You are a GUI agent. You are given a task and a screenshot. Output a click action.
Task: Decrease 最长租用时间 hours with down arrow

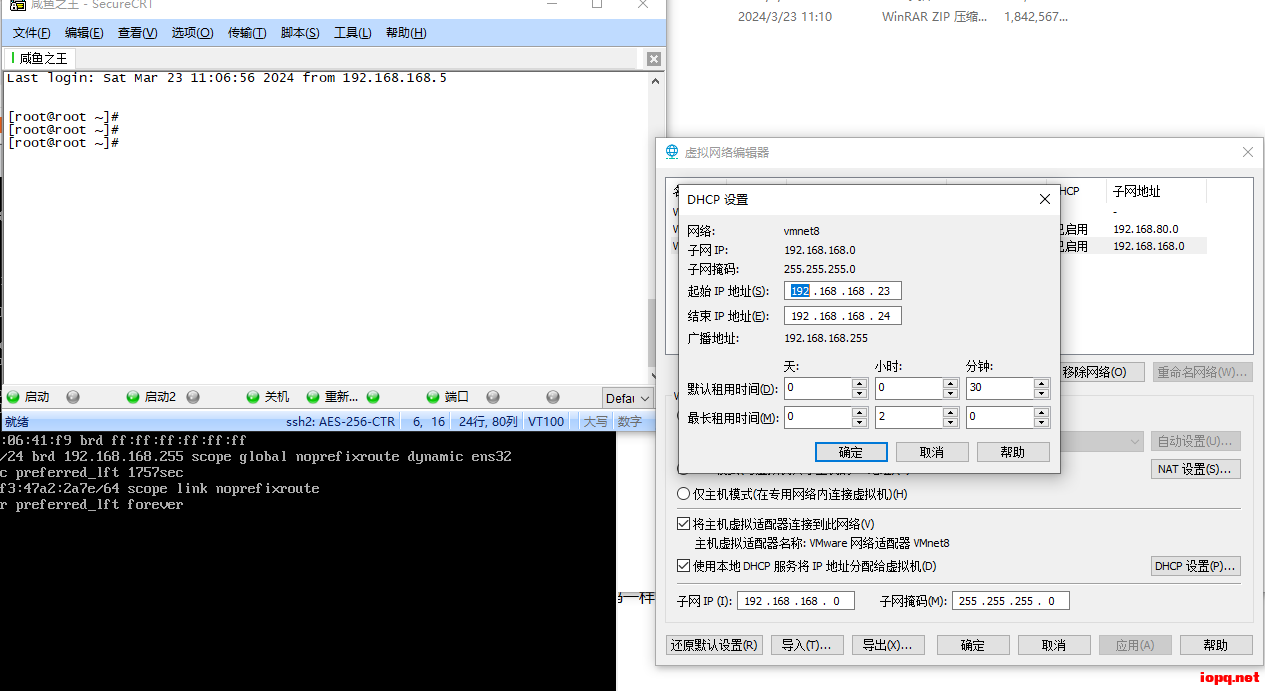[x=951, y=422]
